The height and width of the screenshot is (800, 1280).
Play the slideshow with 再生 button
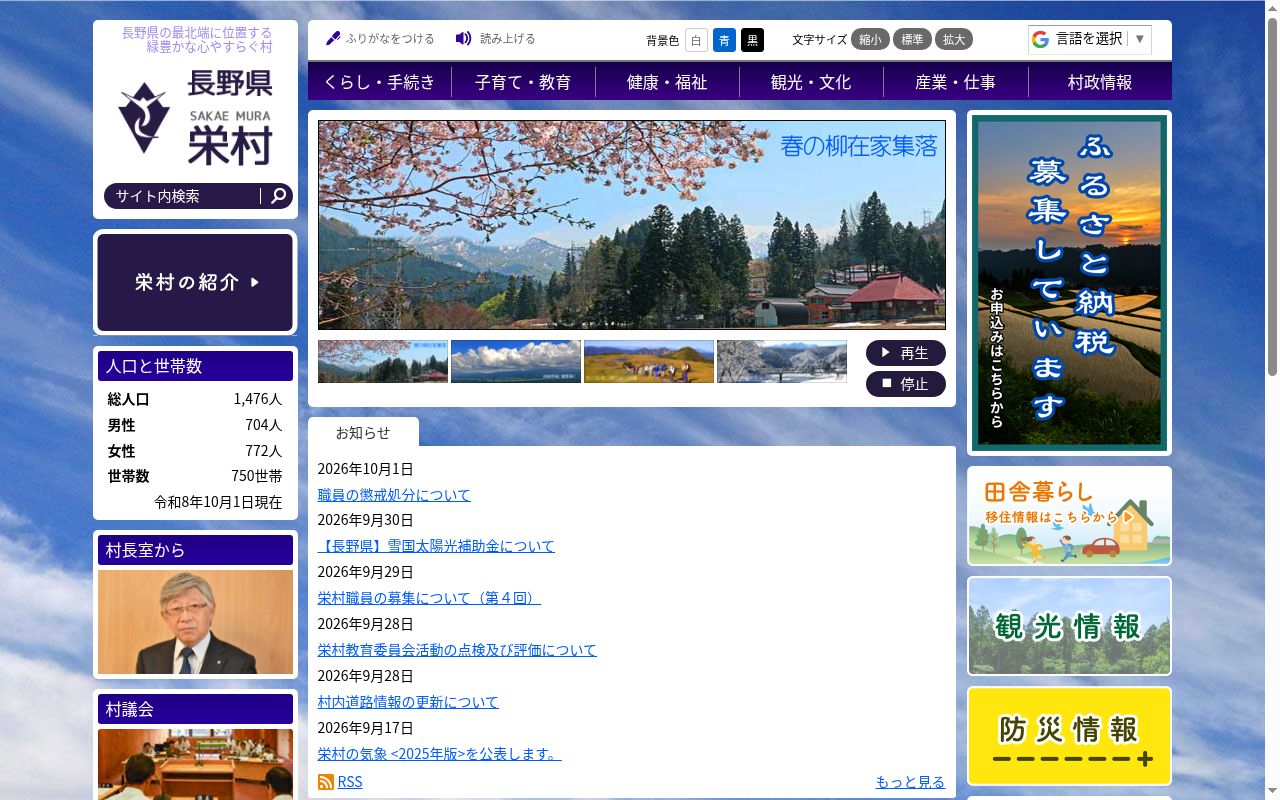[x=906, y=353]
